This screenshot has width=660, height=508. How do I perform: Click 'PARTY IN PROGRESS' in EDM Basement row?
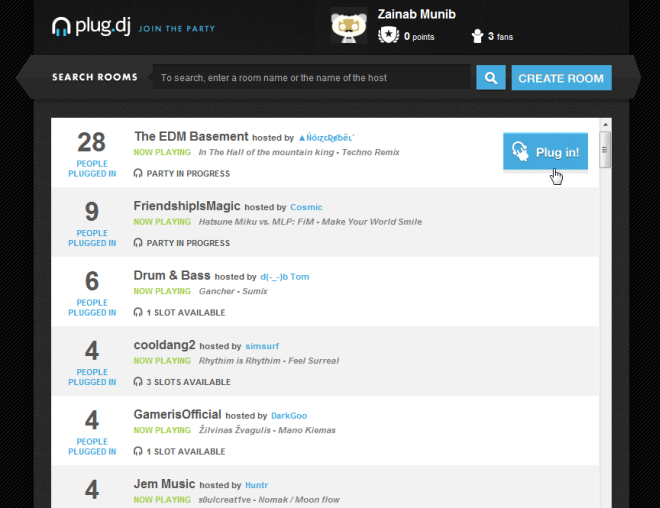pos(188,174)
